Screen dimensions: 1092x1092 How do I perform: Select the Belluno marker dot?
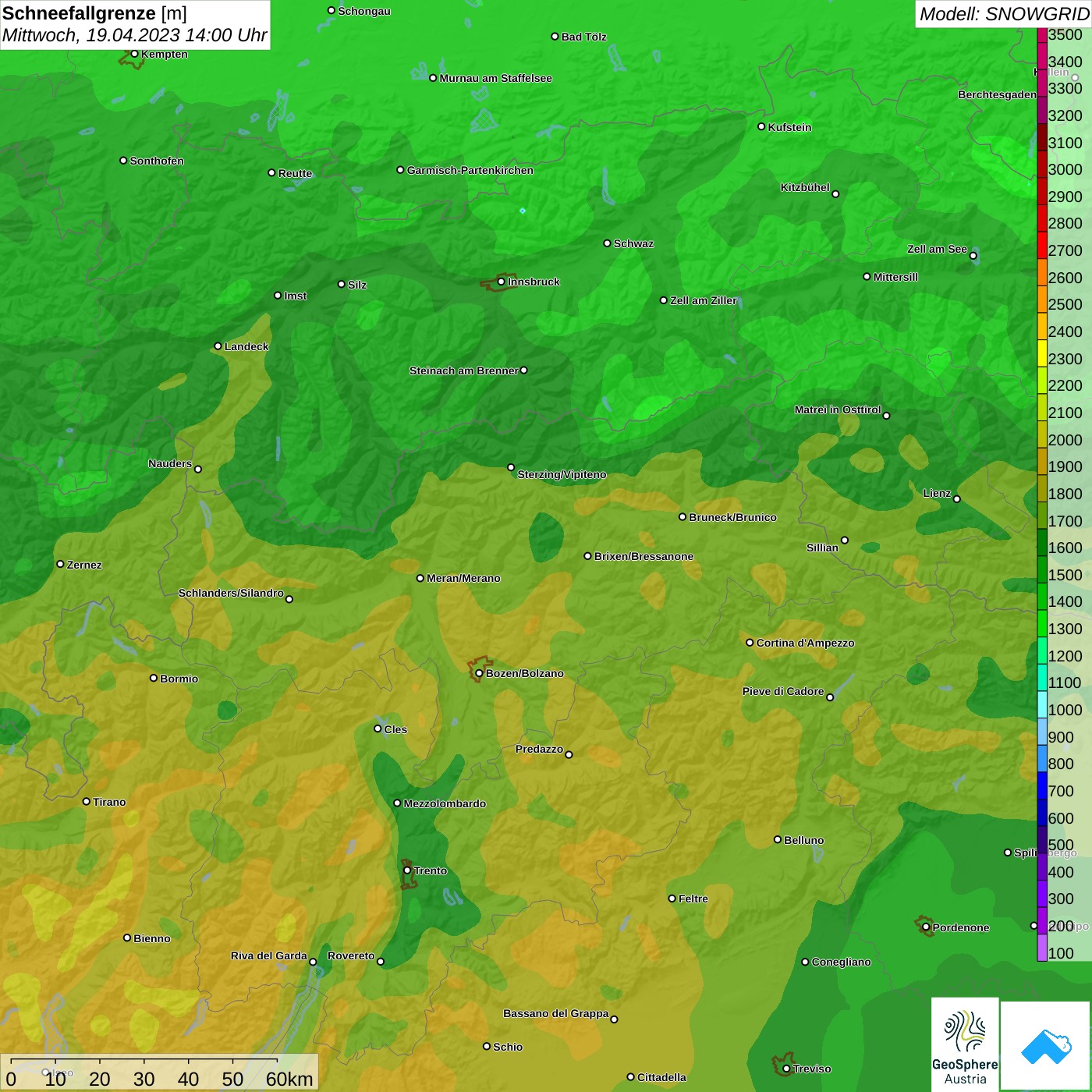778,840
